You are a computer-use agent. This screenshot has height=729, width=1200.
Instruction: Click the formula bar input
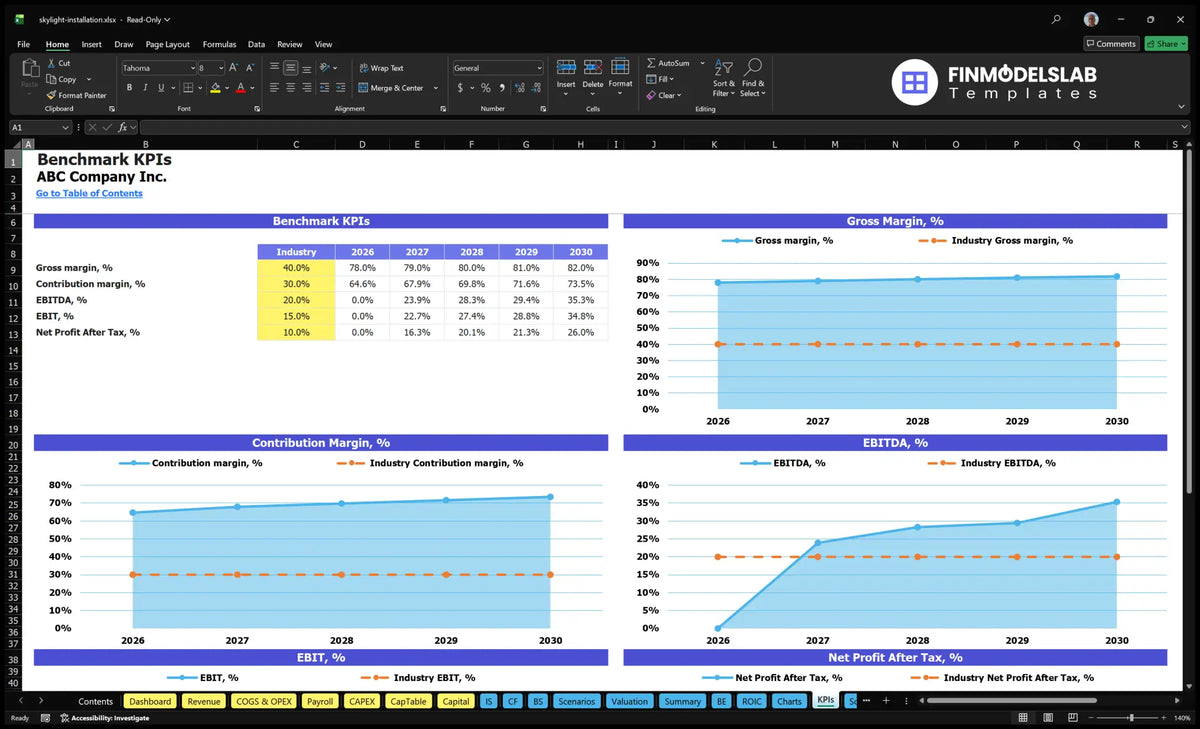[663, 127]
